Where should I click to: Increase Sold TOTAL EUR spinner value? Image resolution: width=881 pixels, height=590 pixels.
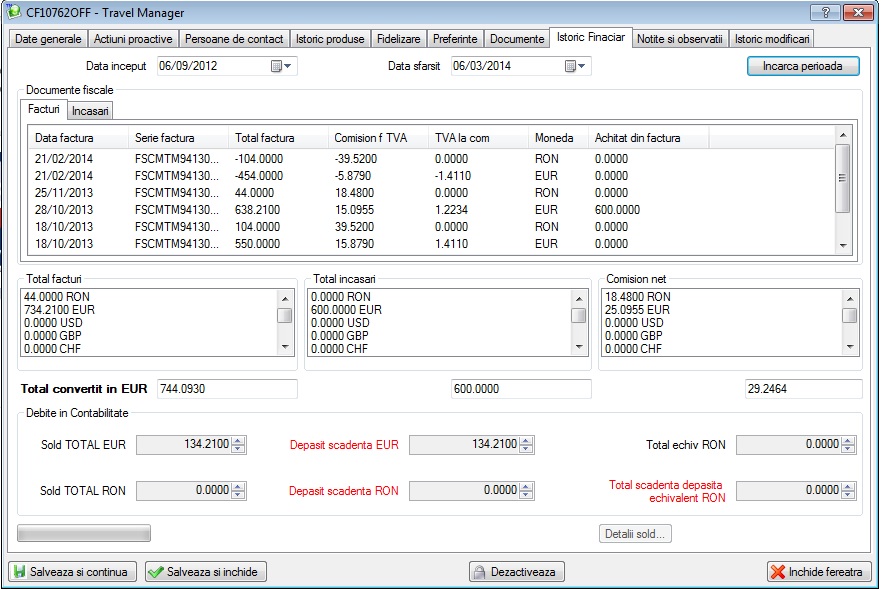[x=238, y=440]
